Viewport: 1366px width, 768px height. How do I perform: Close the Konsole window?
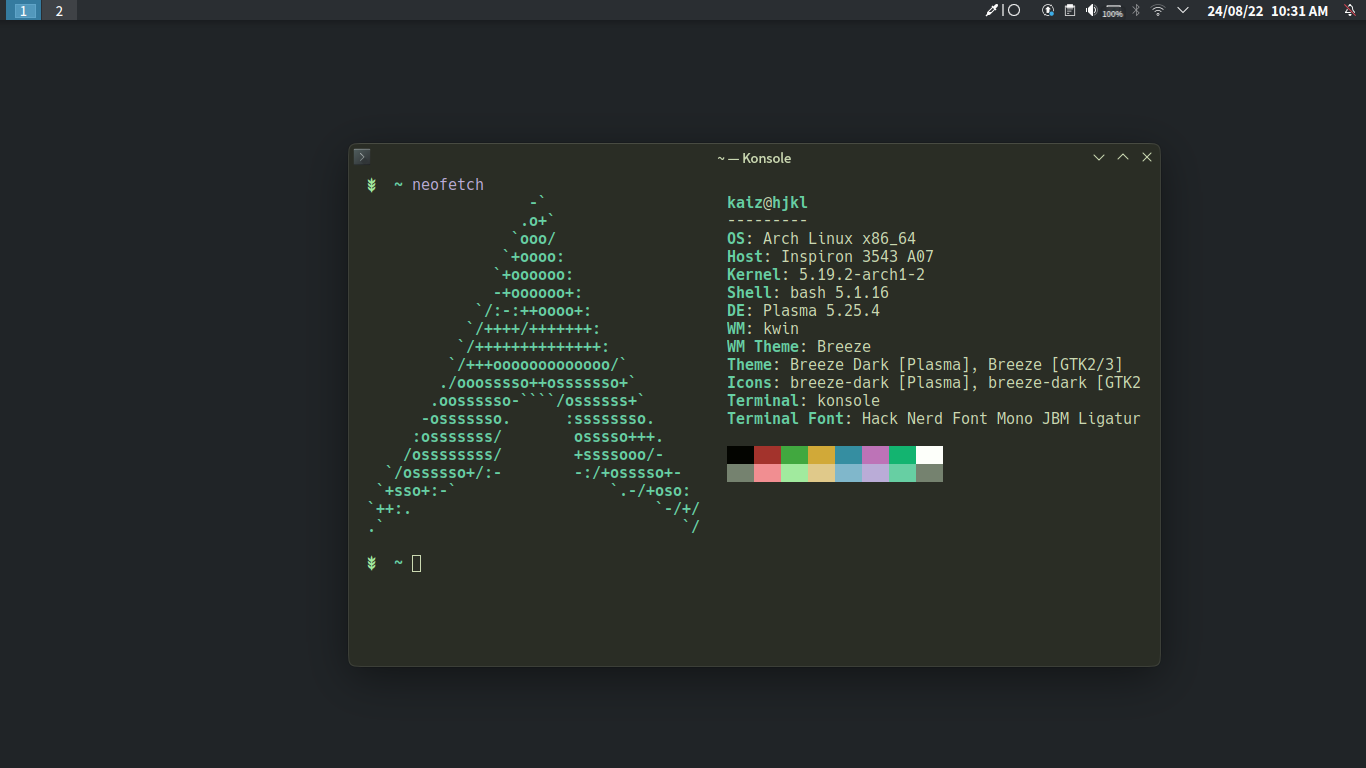pyautogui.click(x=1147, y=157)
